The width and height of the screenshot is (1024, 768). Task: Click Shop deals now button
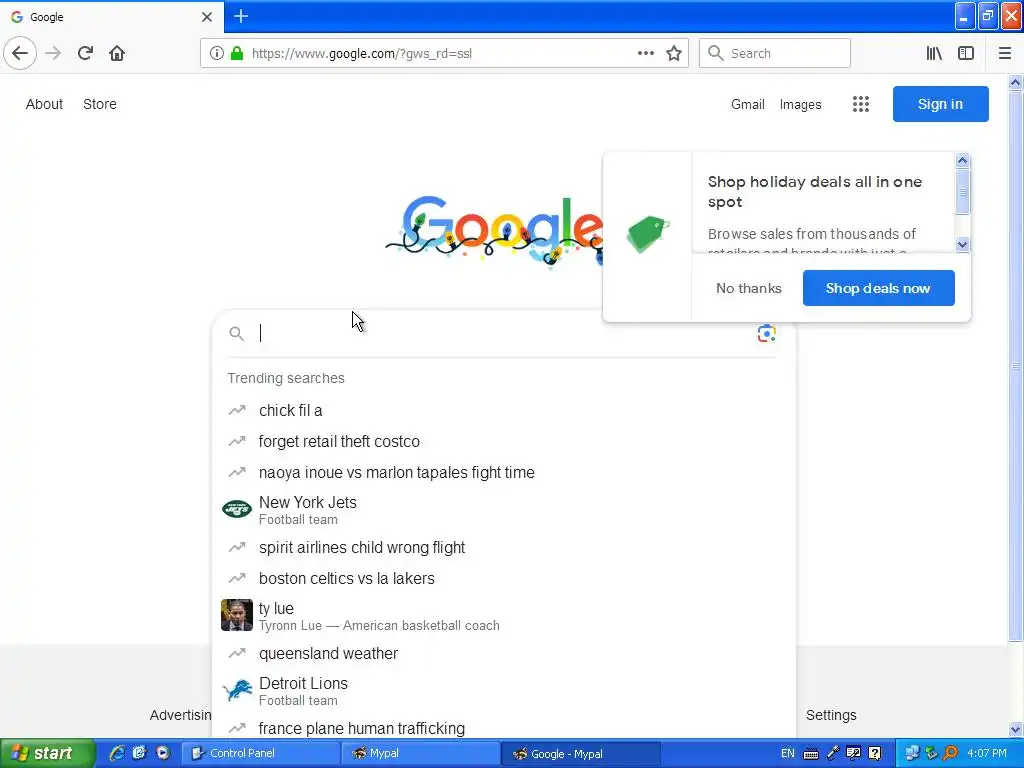point(878,288)
